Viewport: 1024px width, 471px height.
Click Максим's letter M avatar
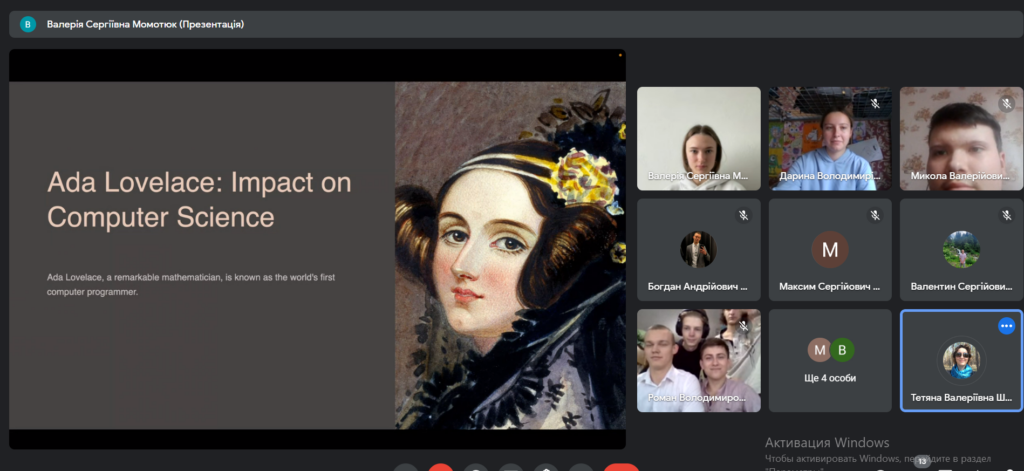830,249
